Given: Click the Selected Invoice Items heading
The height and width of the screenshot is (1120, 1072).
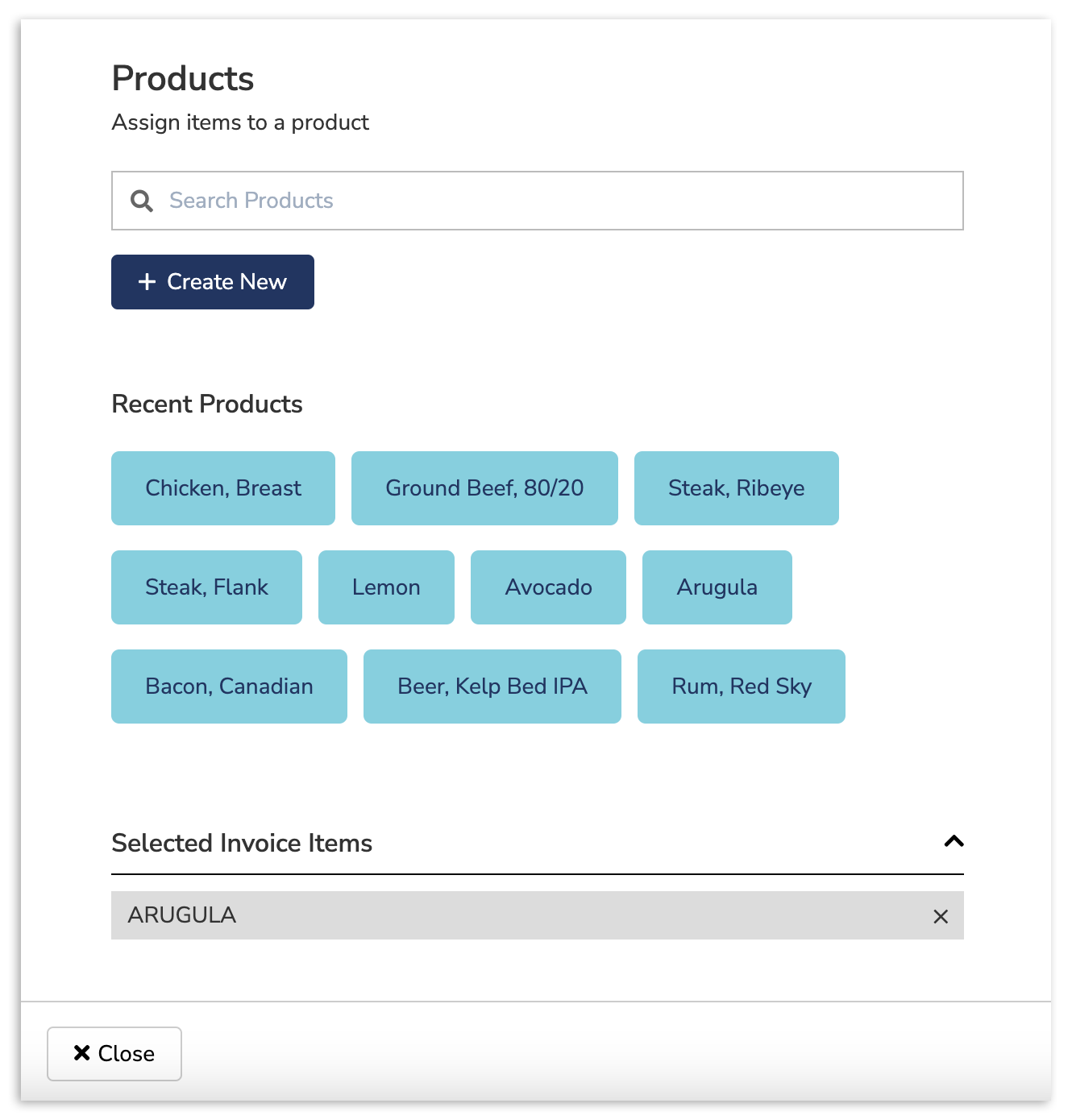Looking at the screenshot, I should tap(242, 843).
